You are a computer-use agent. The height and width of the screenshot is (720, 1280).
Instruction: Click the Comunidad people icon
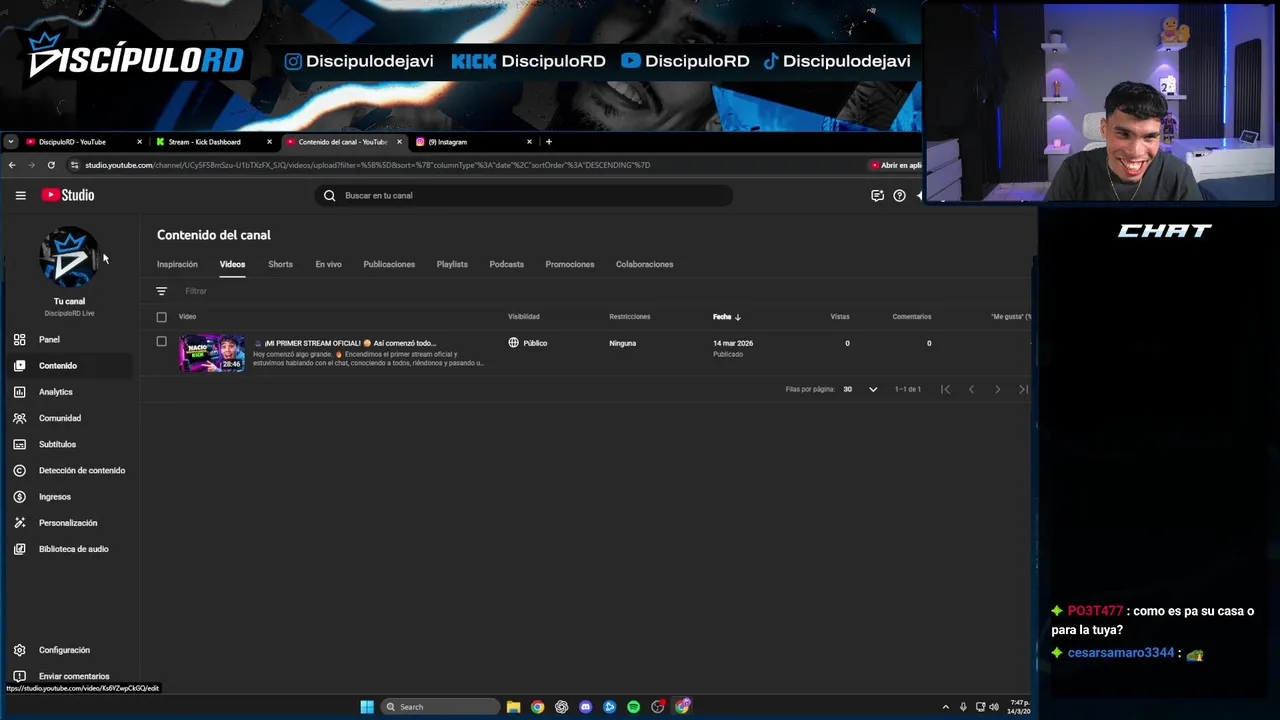coord(19,418)
